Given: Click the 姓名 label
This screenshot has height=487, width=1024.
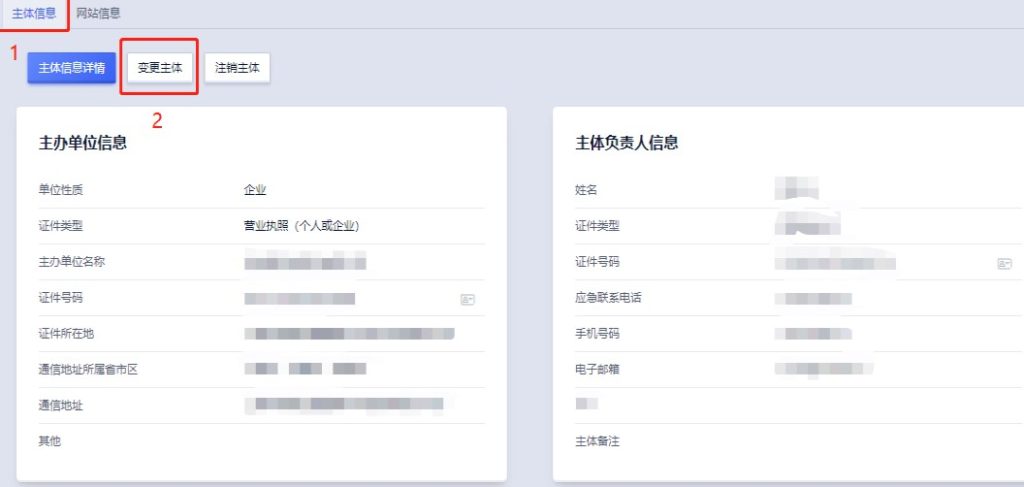Looking at the screenshot, I should click(586, 191).
